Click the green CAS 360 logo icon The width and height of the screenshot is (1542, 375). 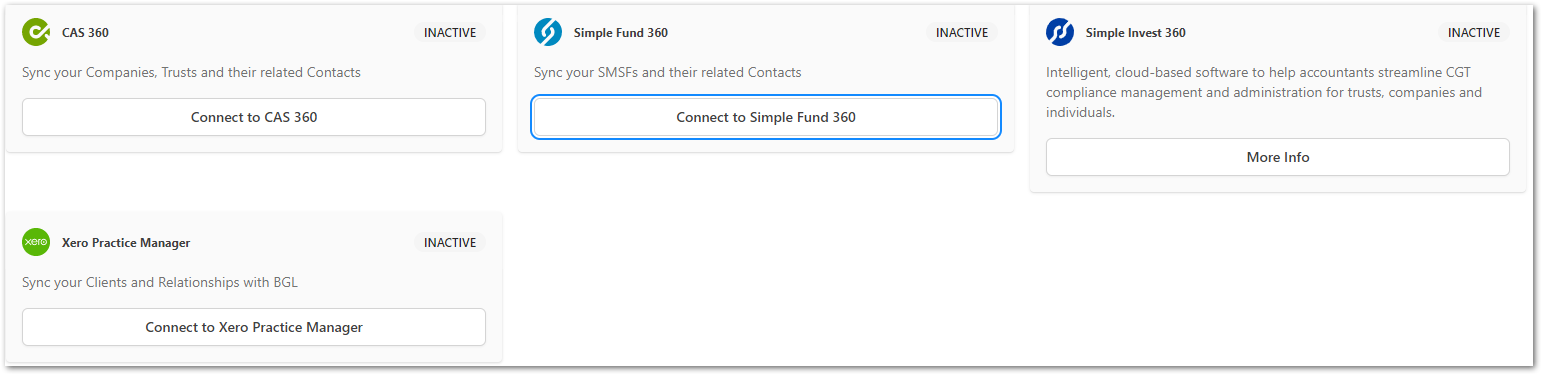click(x=36, y=32)
